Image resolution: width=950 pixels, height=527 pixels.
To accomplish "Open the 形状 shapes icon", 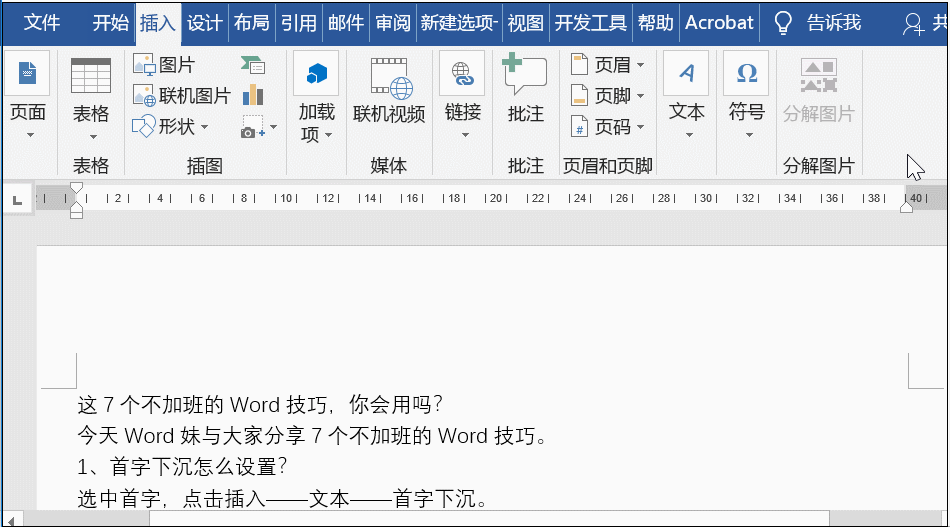I will (x=144, y=127).
